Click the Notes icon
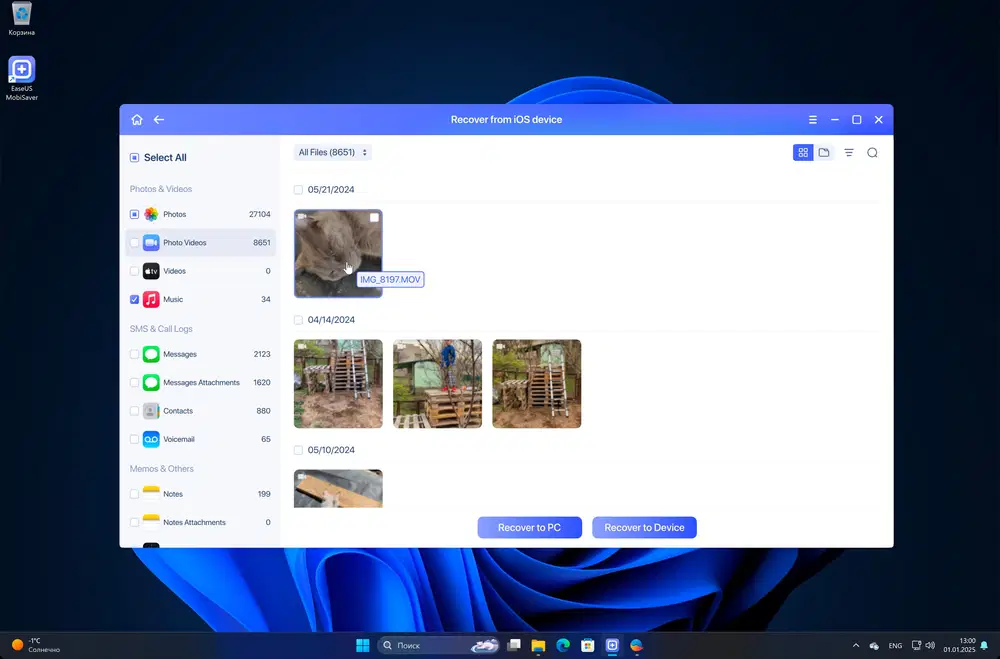Image resolution: width=1000 pixels, height=659 pixels. pos(151,494)
